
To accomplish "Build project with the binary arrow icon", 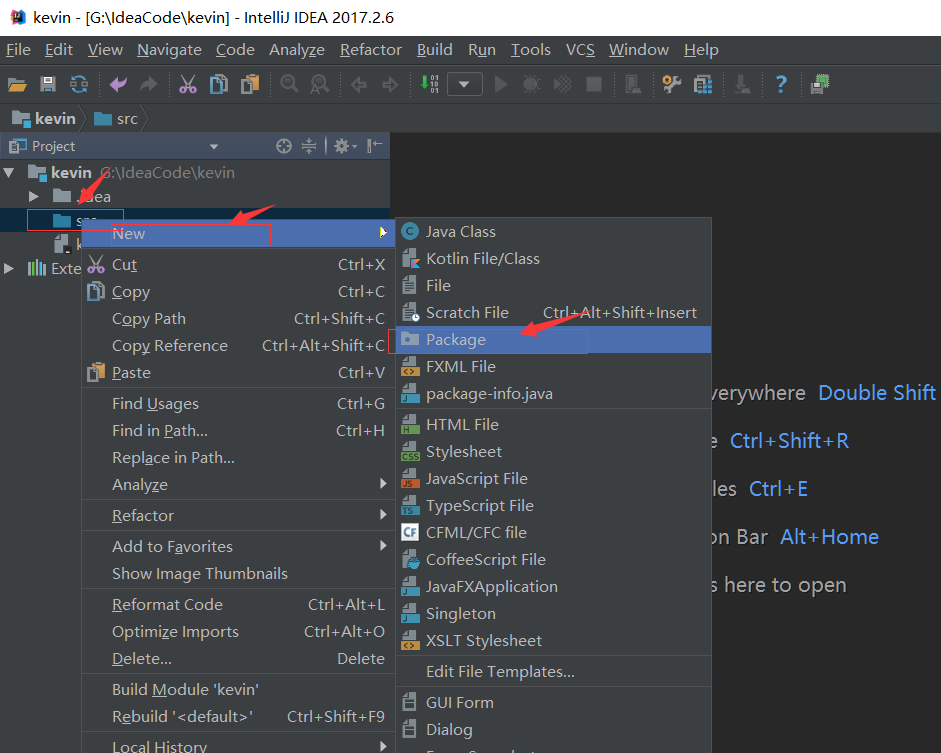I will (429, 85).
